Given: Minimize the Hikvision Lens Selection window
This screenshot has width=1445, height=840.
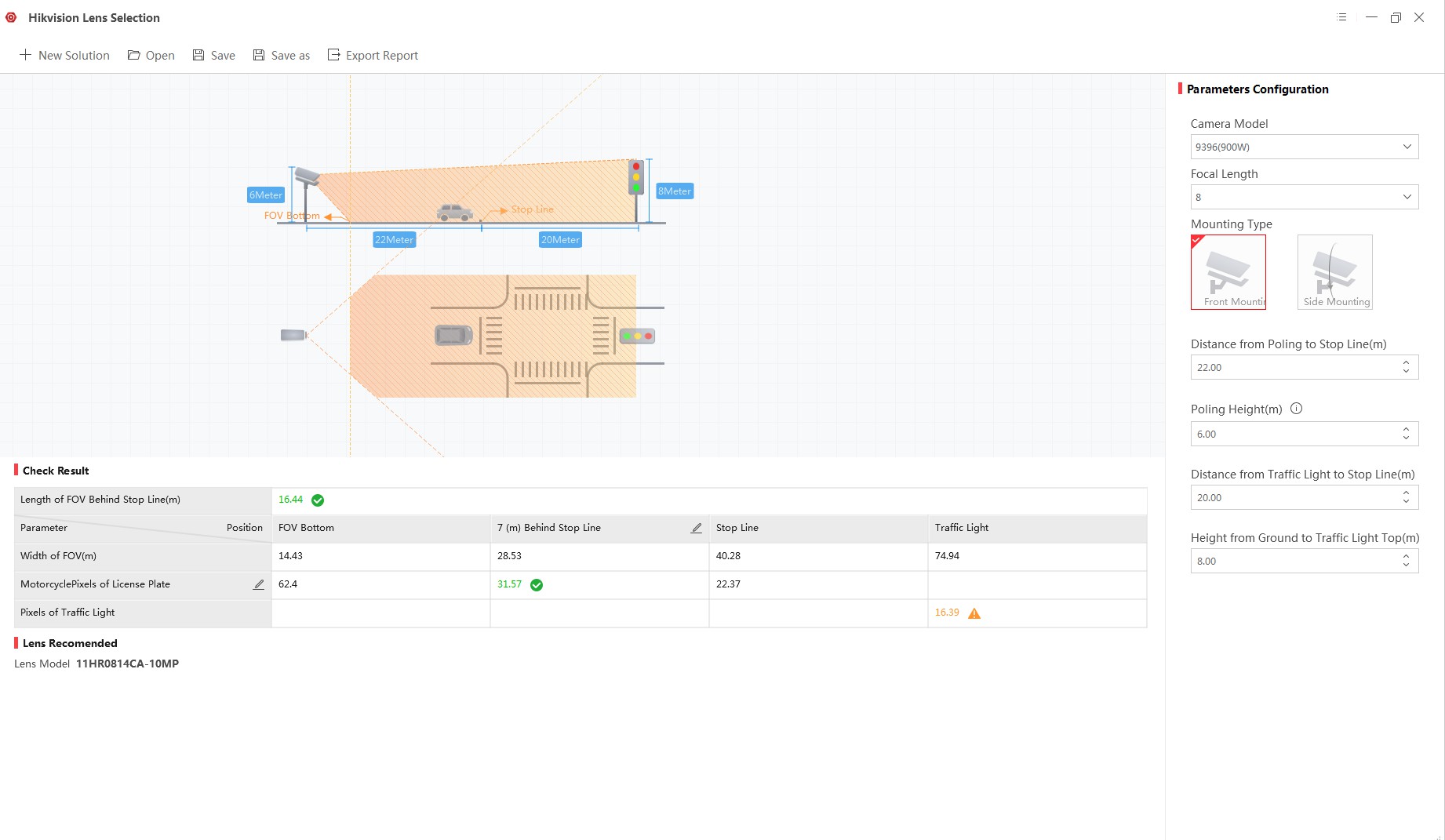Looking at the screenshot, I should coord(1371,17).
